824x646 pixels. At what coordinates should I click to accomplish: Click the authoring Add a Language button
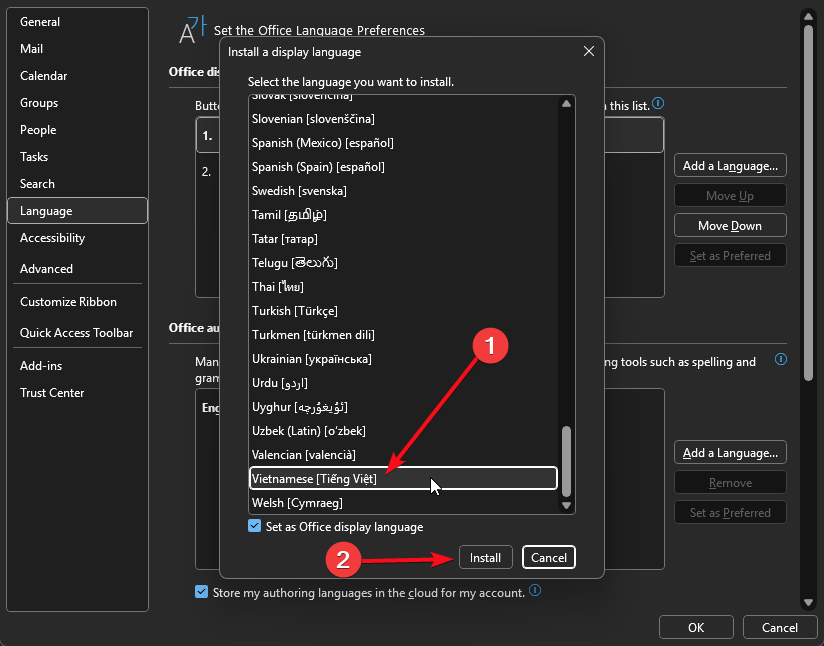pyautogui.click(x=730, y=453)
